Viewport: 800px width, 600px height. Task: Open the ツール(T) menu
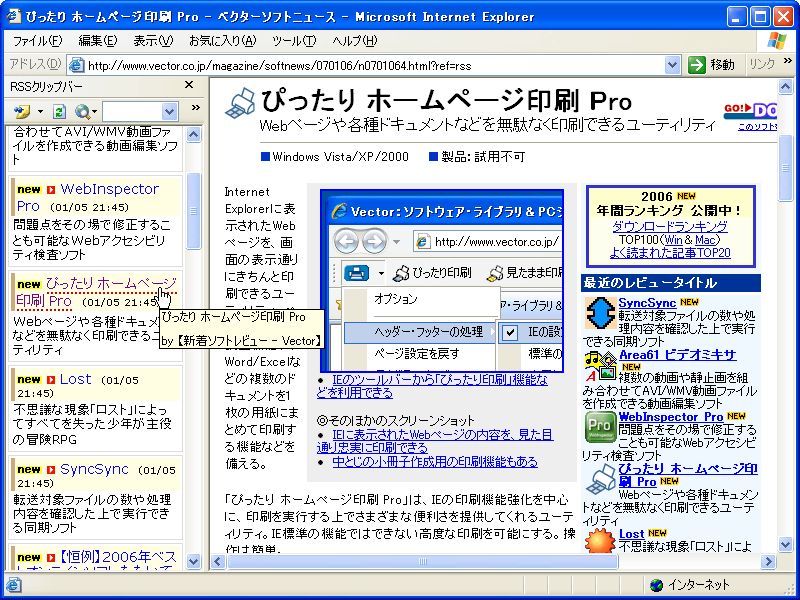[x=294, y=41]
